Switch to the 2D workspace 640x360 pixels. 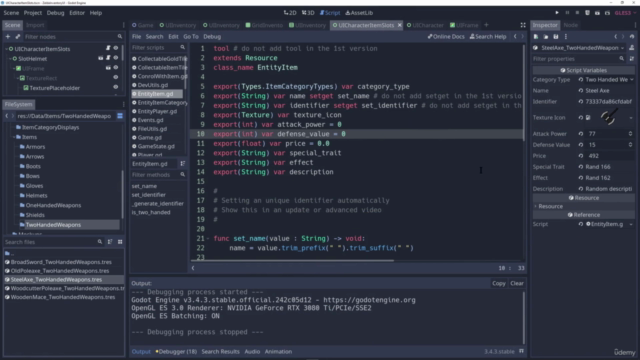(x=290, y=13)
